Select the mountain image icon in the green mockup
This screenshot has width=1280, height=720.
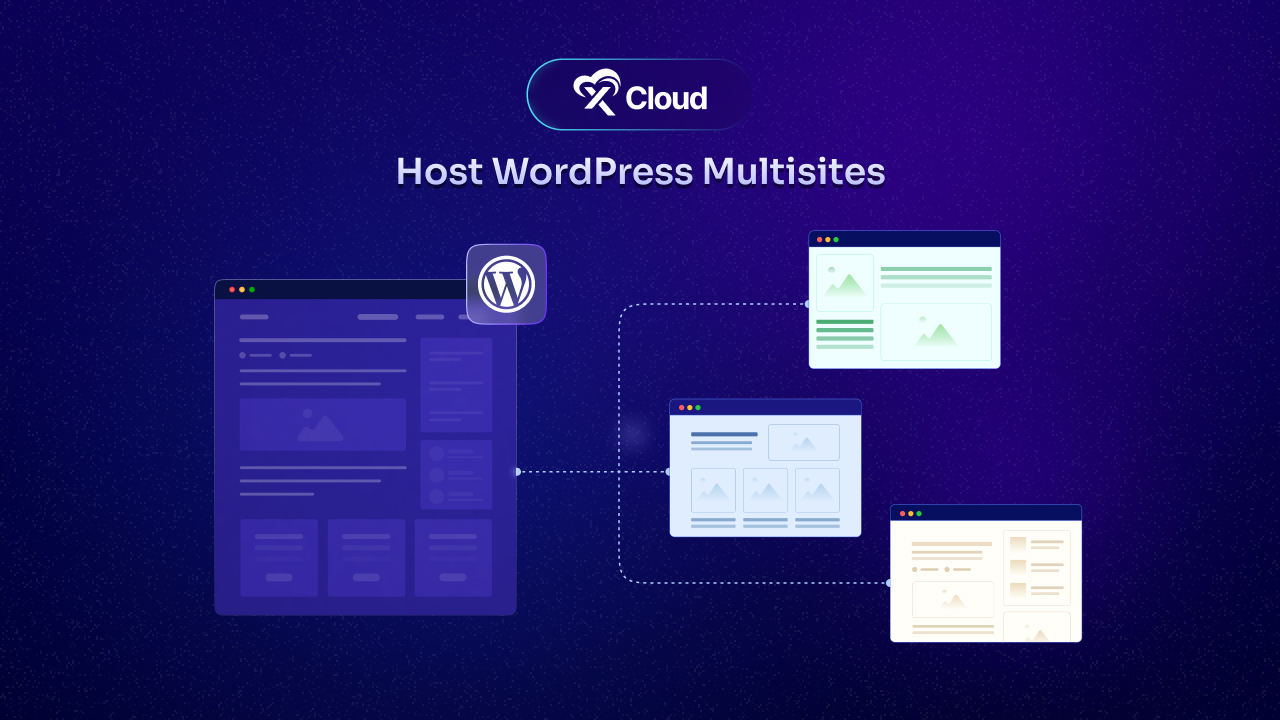(x=844, y=283)
